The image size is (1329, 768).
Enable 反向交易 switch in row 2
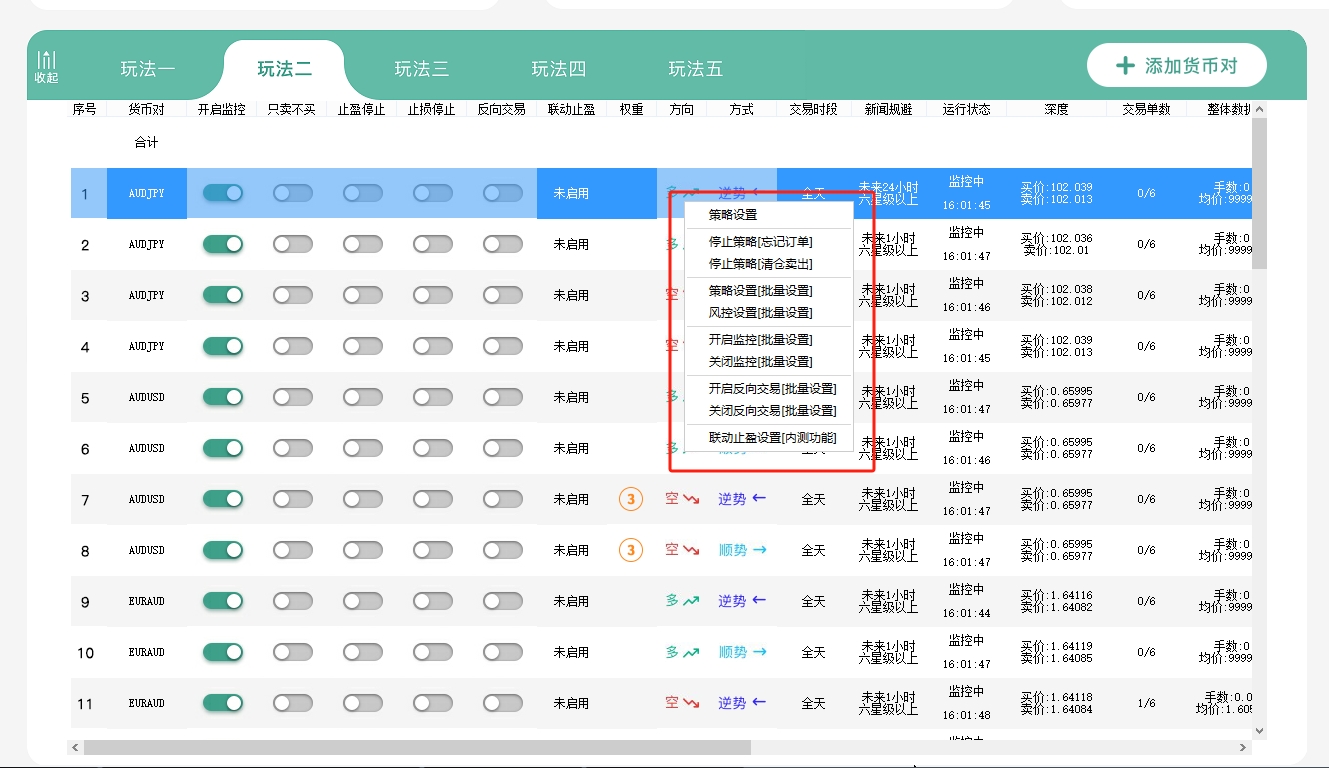[503, 244]
